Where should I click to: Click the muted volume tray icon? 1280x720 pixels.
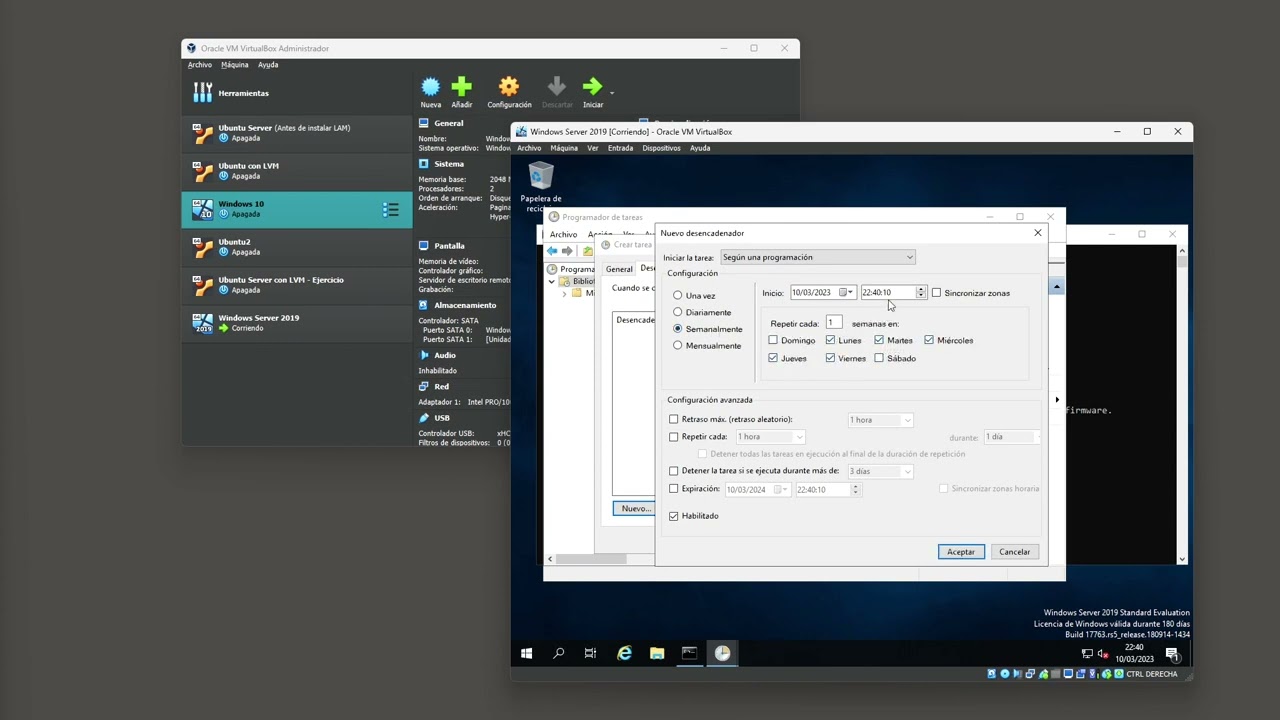pyautogui.click(x=1102, y=654)
